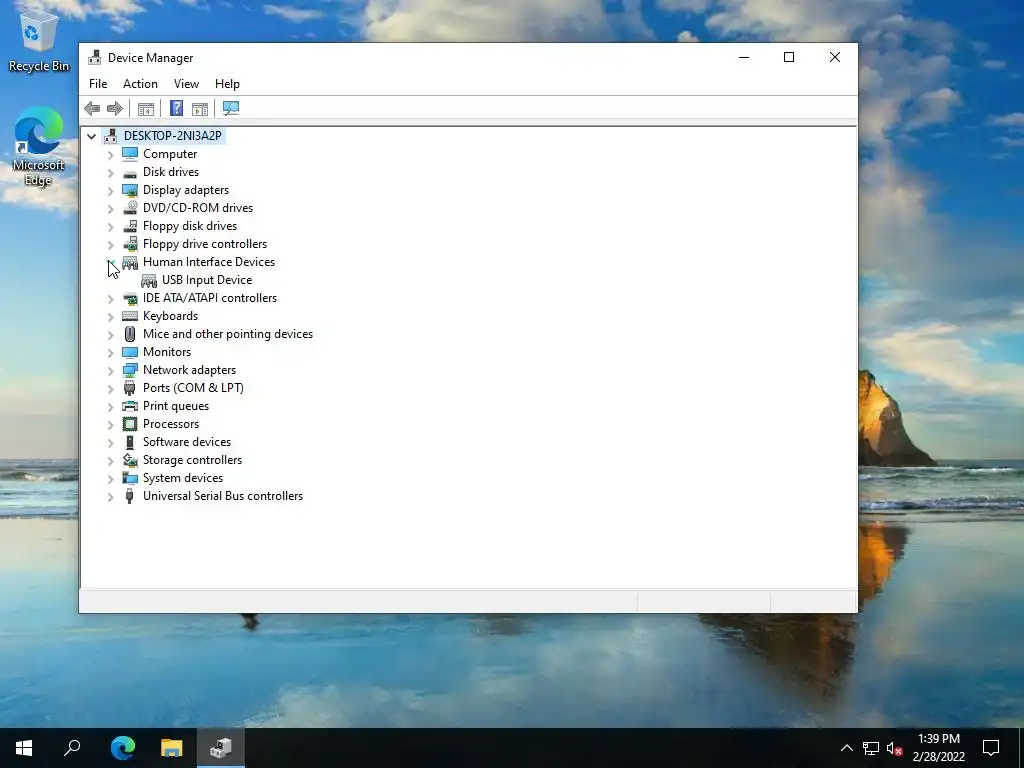Expand the Print queues category
The width and height of the screenshot is (1024, 768).
coord(110,407)
